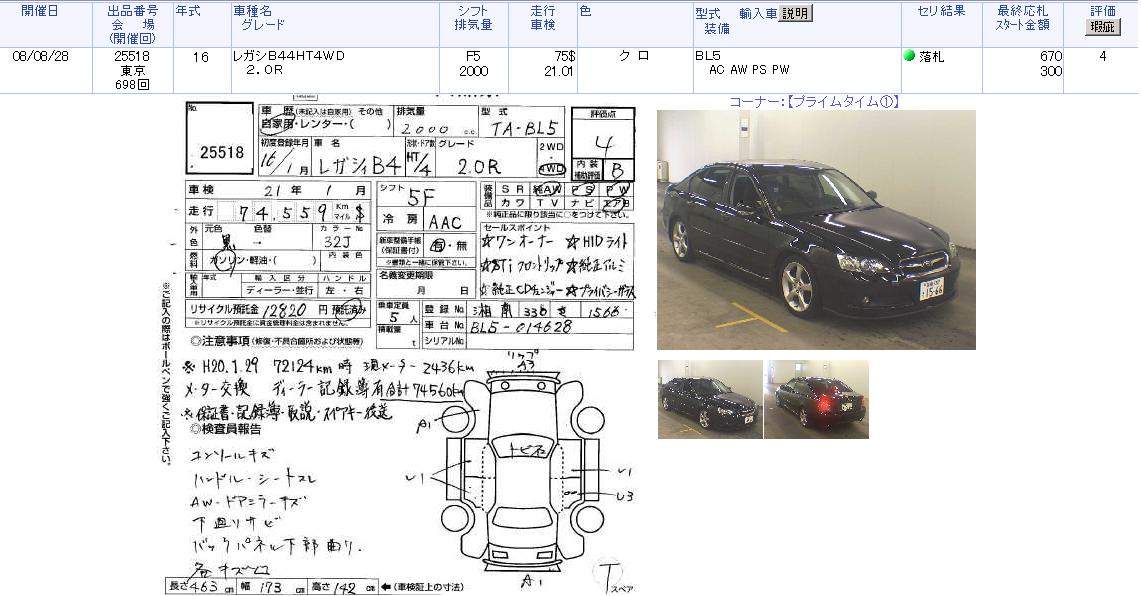1141x596 pixels.
Task: Click the 最終応札 スタート金額 header
Action: (x=1022, y=18)
